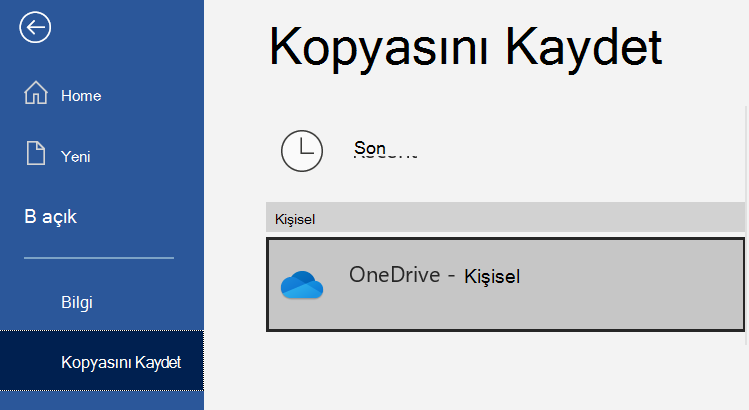Click the Yeni blank document icon
This screenshot has width=749, height=410.
36,153
